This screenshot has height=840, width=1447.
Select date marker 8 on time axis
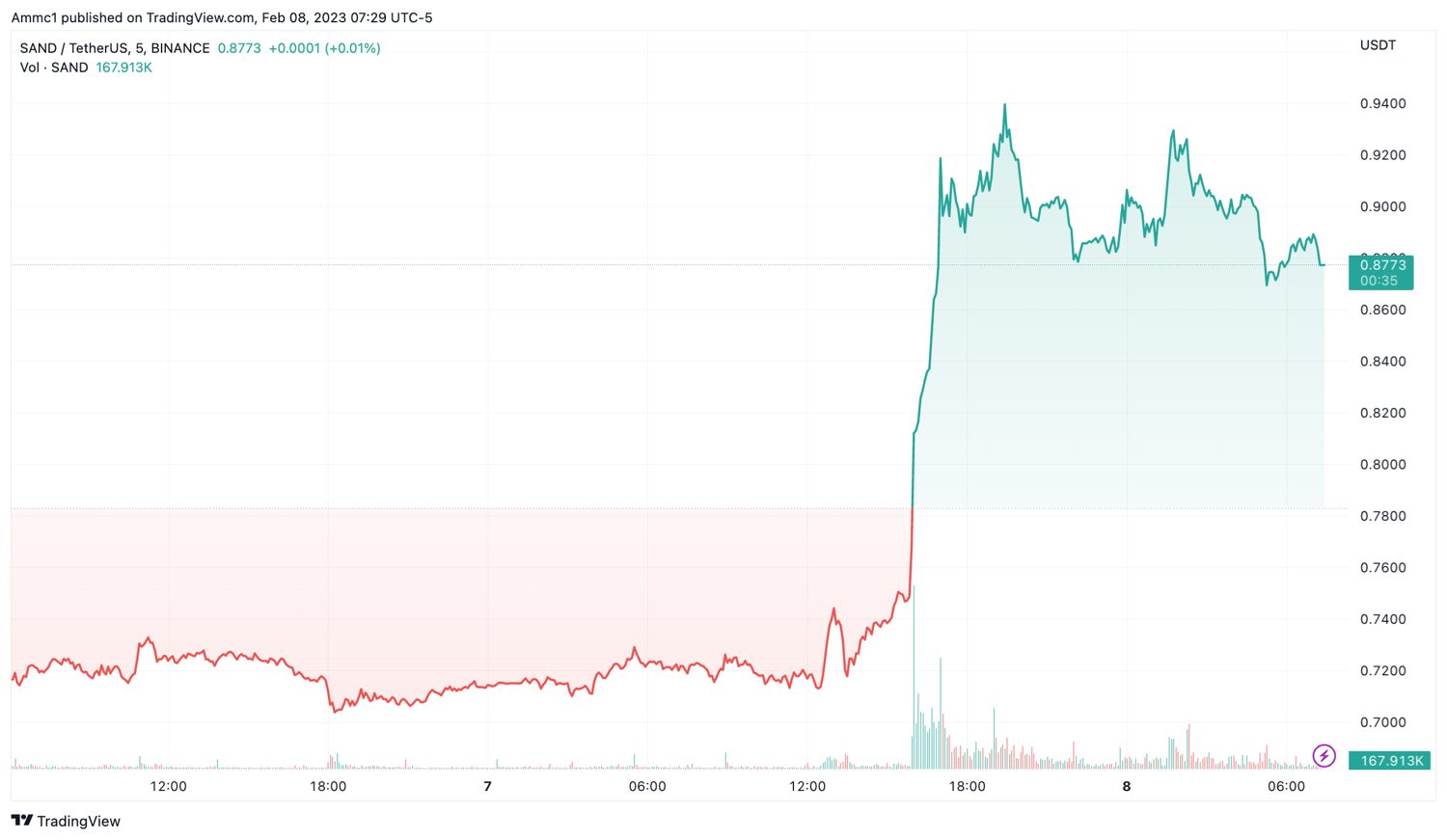click(1127, 786)
